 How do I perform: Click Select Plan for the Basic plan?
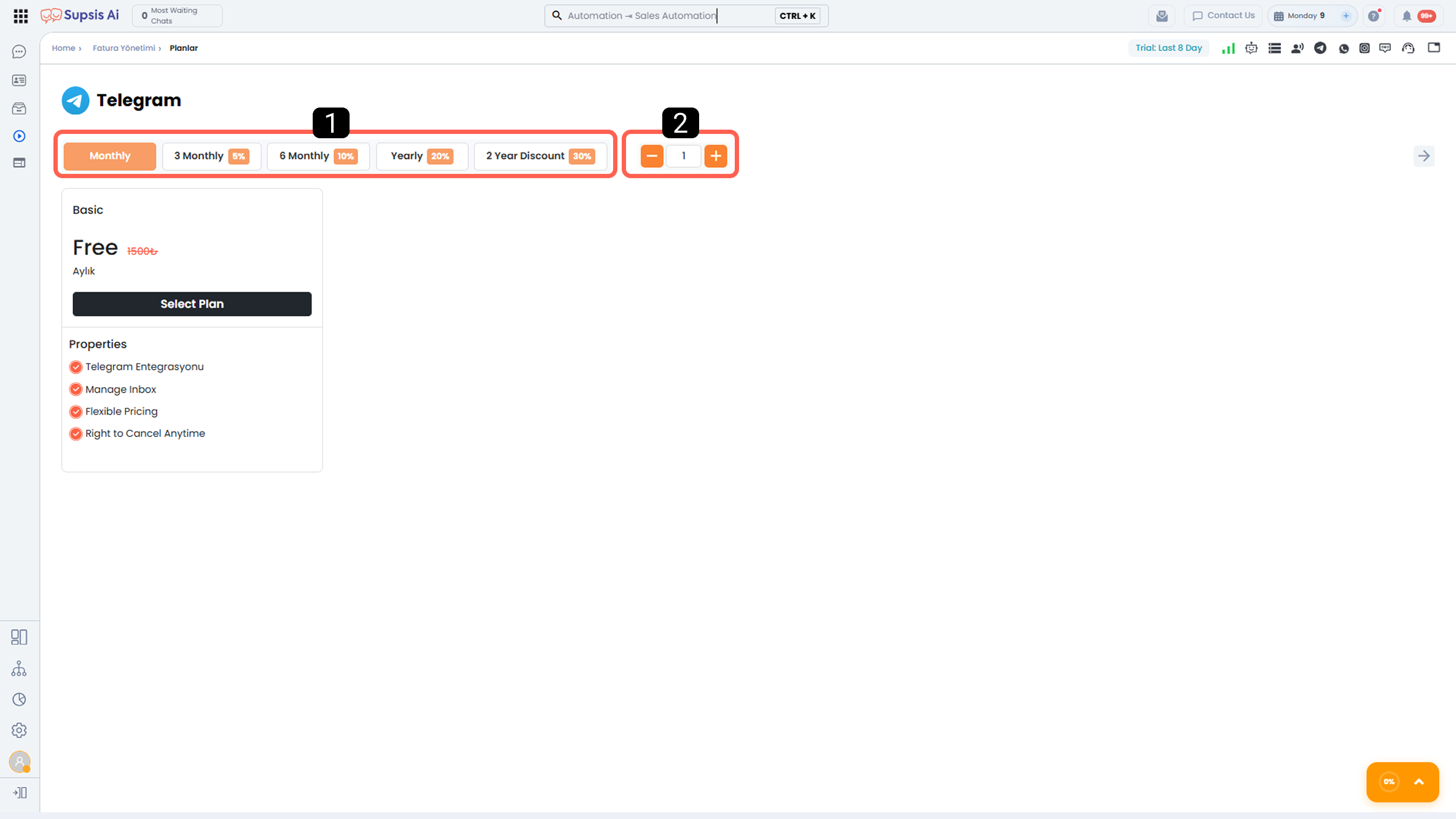[x=192, y=304]
